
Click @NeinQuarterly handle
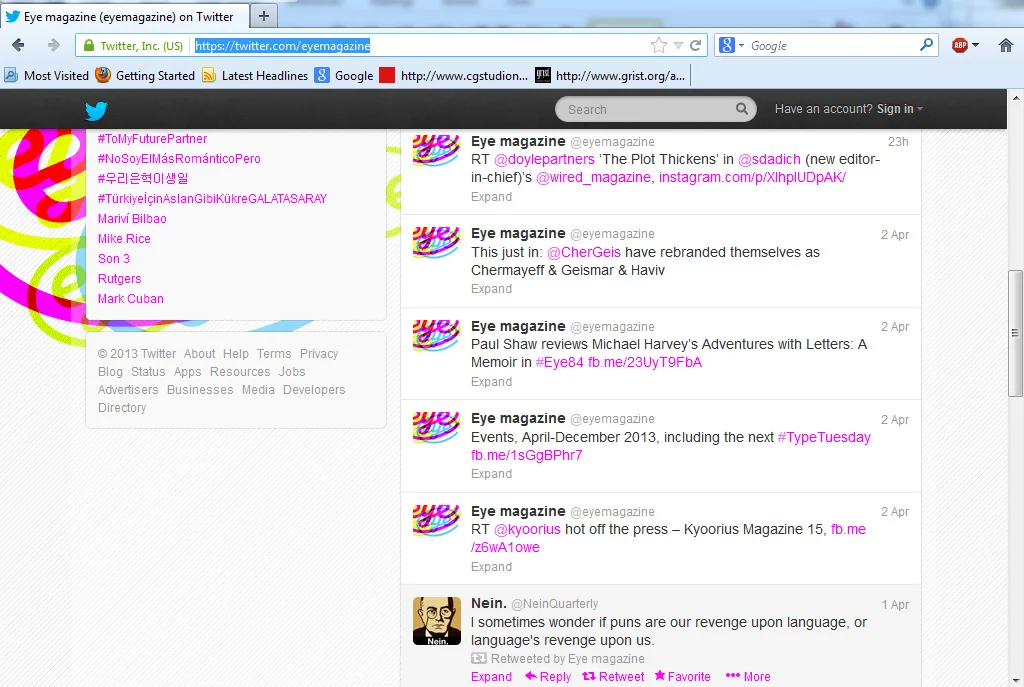pyautogui.click(x=554, y=604)
